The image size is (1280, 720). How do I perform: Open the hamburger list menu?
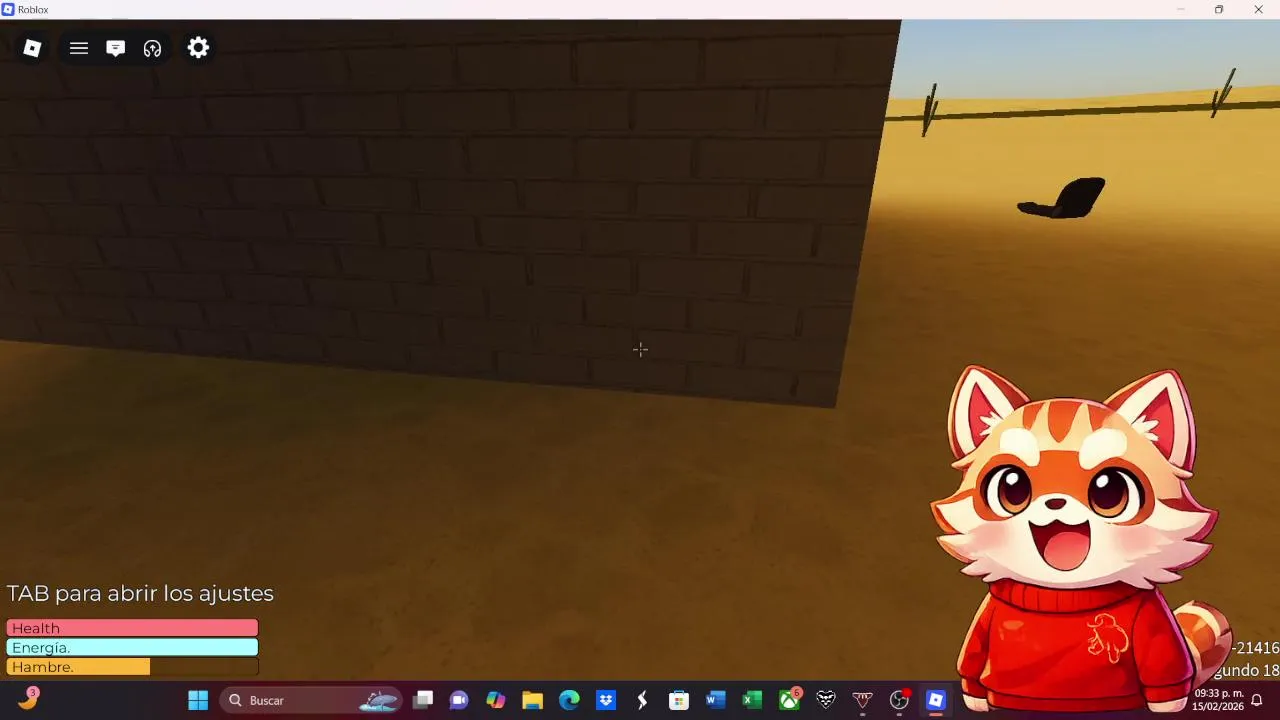tap(79, 48)
